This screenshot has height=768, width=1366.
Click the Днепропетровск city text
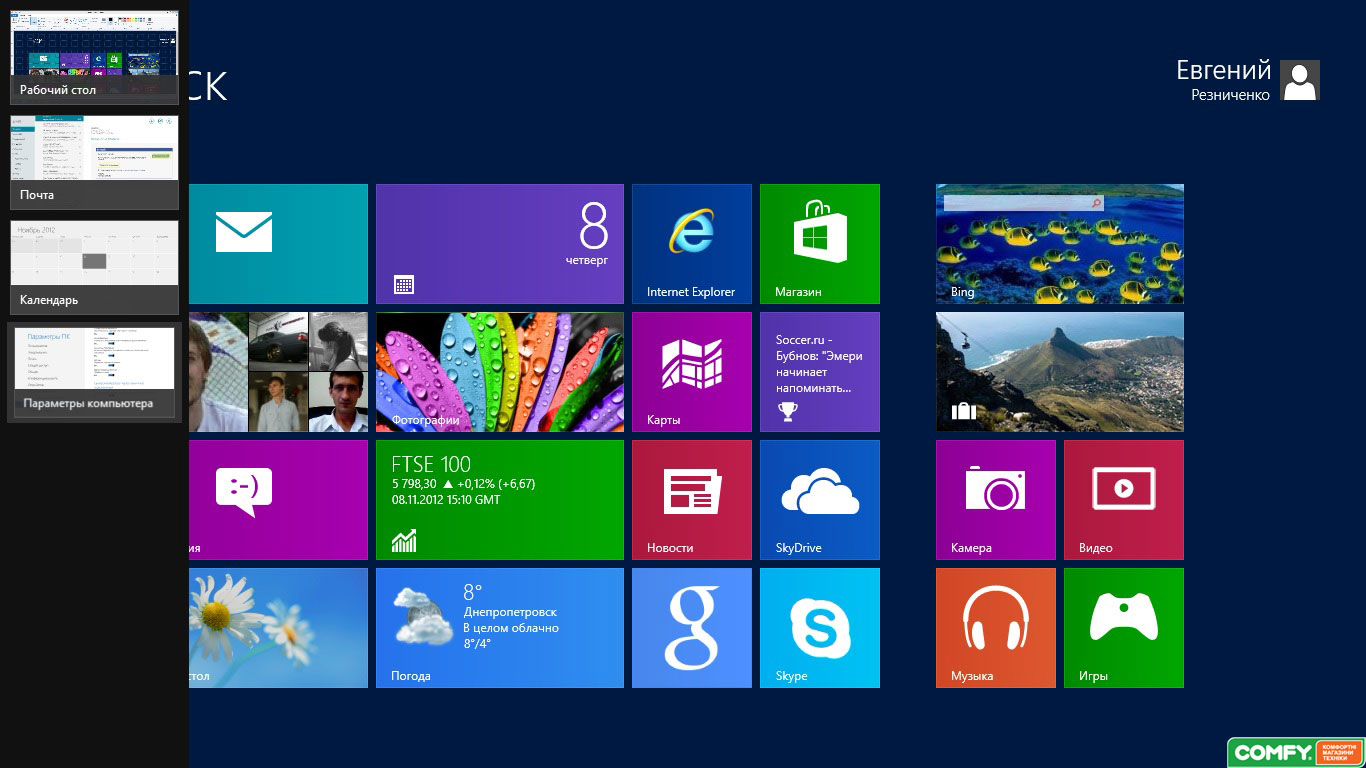point(510,612)
